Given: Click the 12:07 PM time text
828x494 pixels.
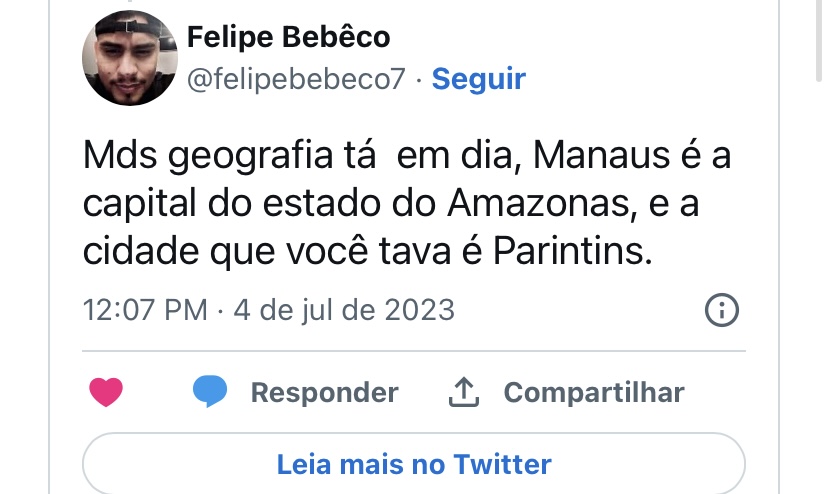Looking at the screenshot, I should pyautogui.click(x=144, y=310).
